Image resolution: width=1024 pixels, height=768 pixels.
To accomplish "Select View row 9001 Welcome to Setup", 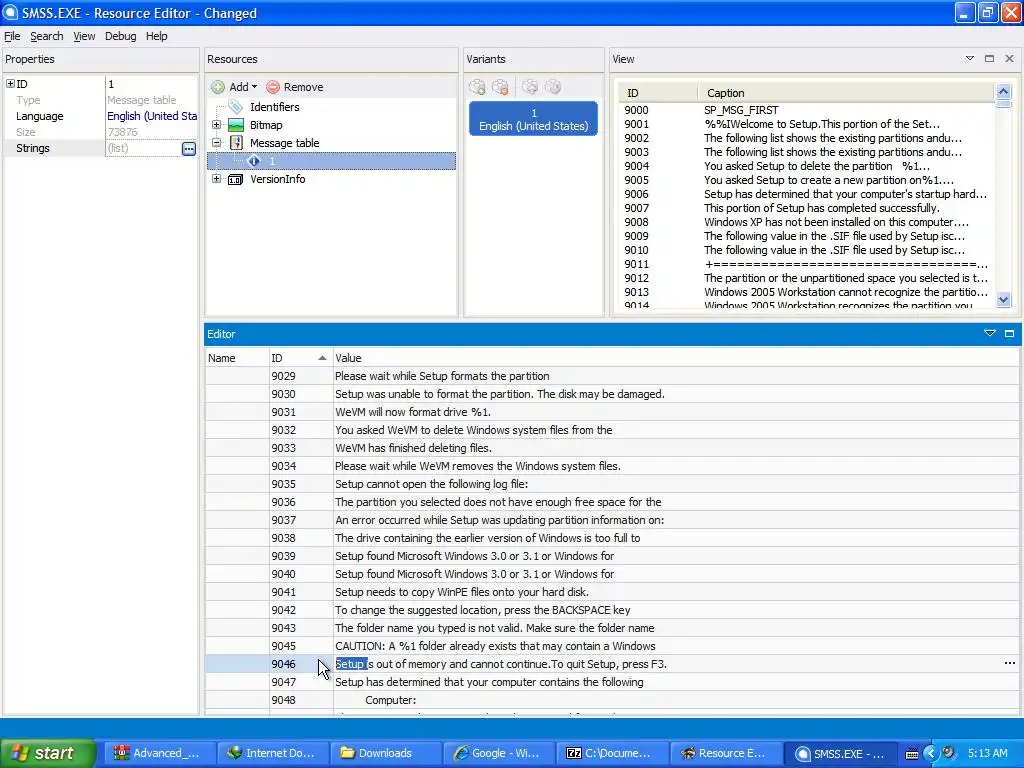I will pyautogui.click(x=806, y=124).
